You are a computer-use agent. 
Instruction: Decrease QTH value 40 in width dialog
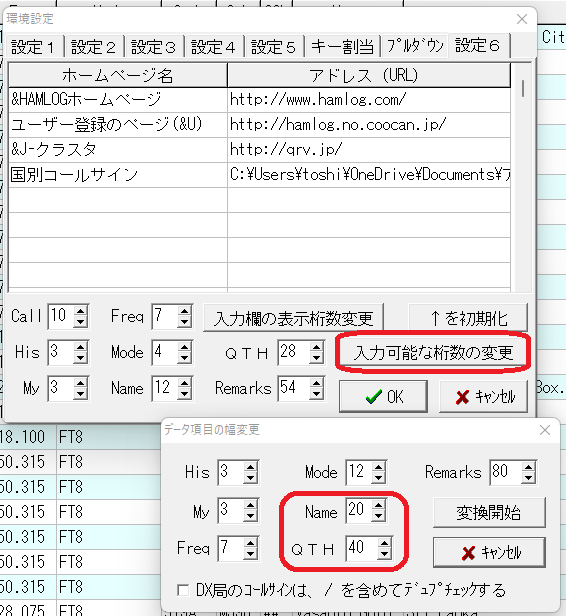[x=384, y=554]
